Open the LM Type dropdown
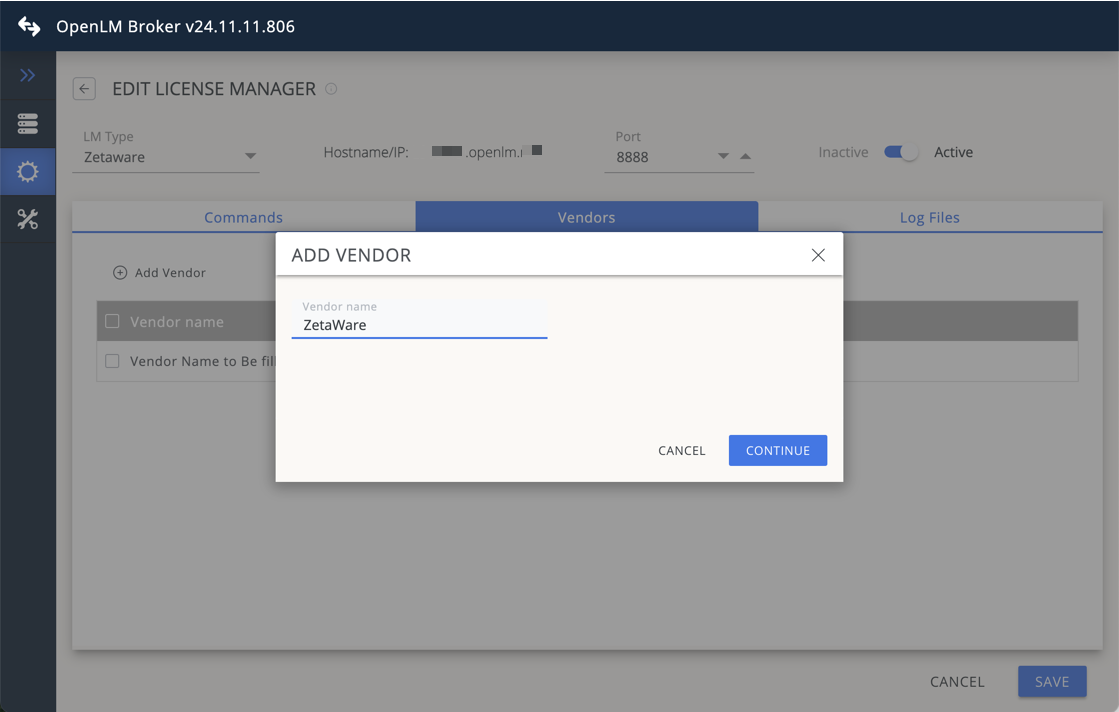The image size is (1119, 712). click(250, 156)
